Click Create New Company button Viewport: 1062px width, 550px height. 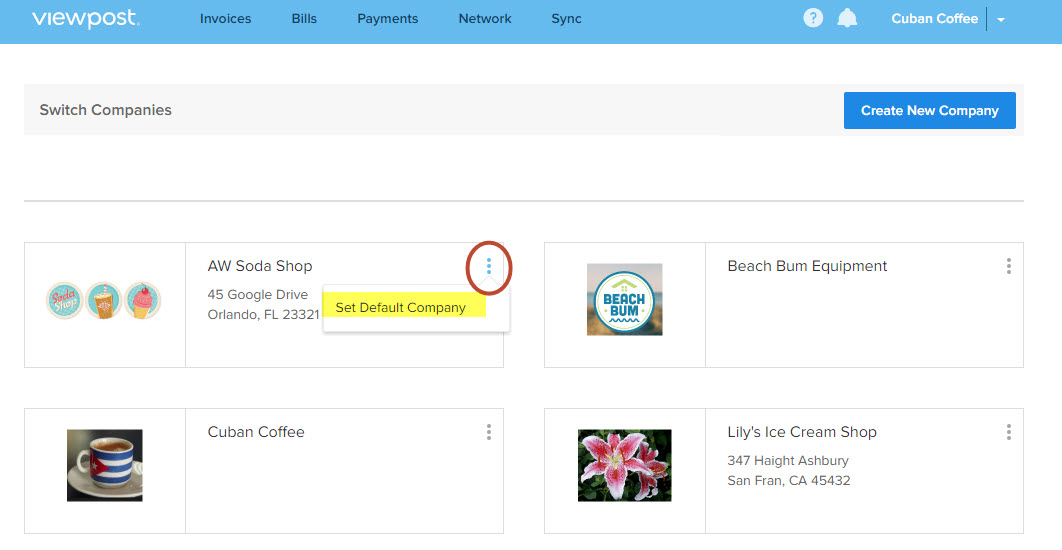click(x=929, y=110)
